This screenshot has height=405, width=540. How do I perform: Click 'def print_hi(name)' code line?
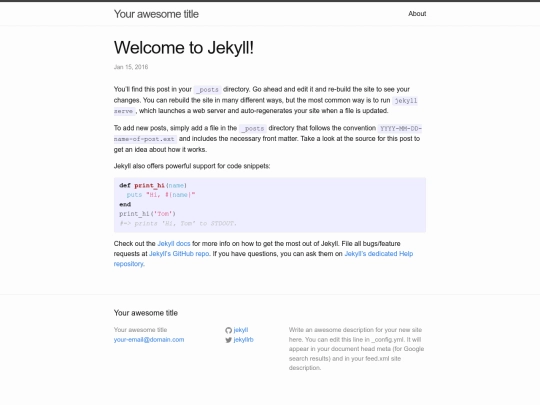pos(153,186)
